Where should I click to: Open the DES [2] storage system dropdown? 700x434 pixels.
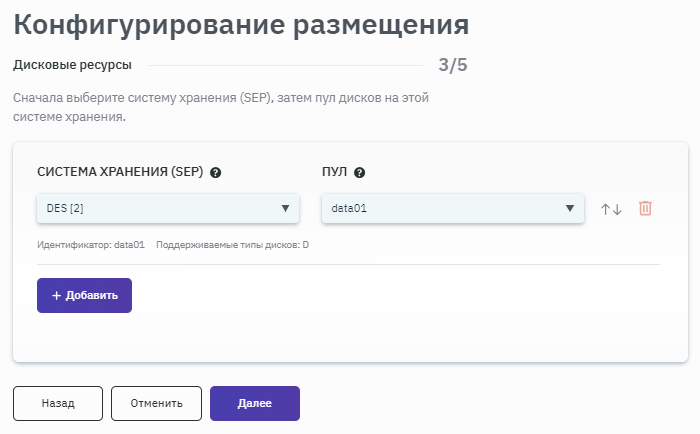click(x=160, y=209)
